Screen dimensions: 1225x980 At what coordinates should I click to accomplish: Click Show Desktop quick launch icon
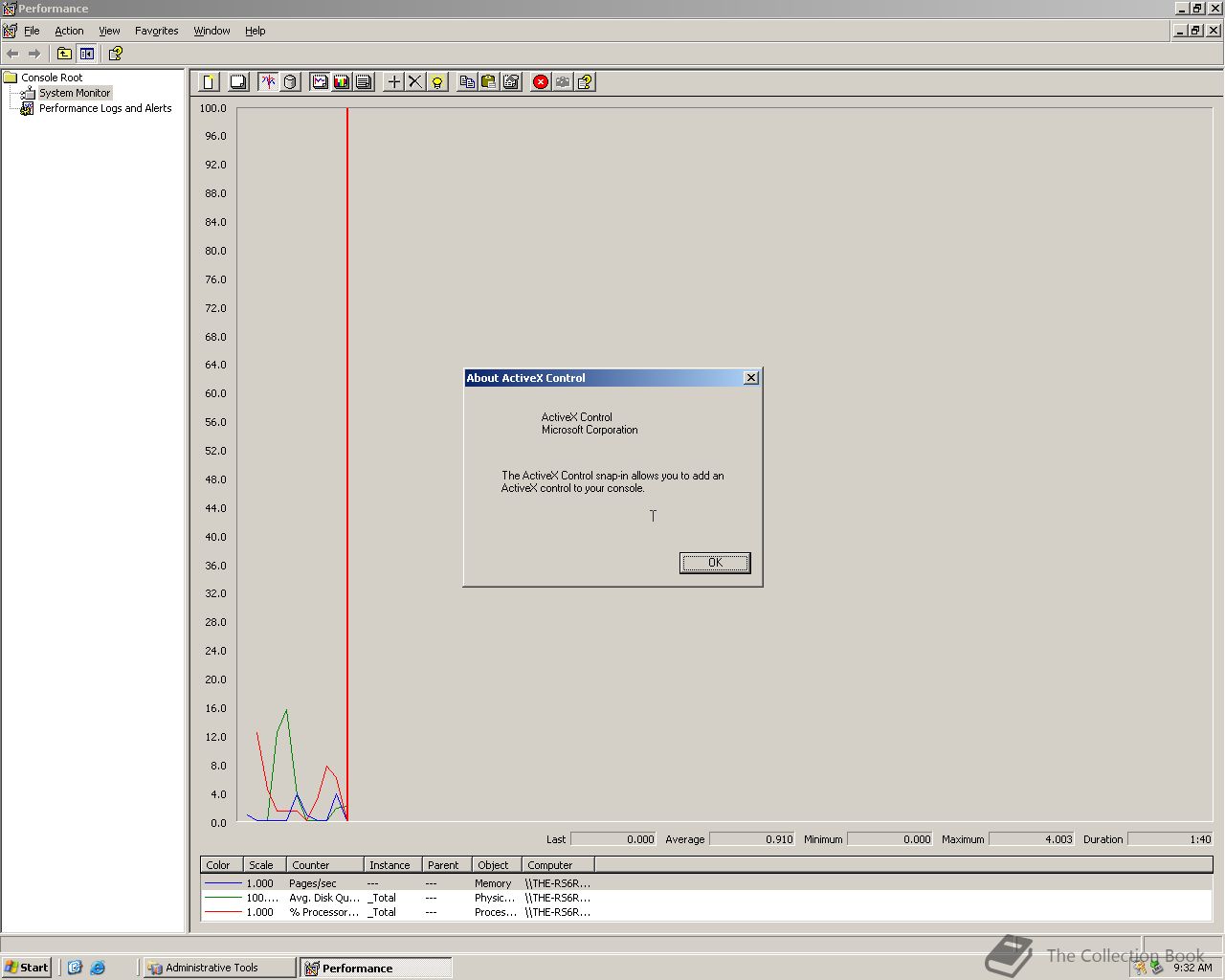click(75, 968)
